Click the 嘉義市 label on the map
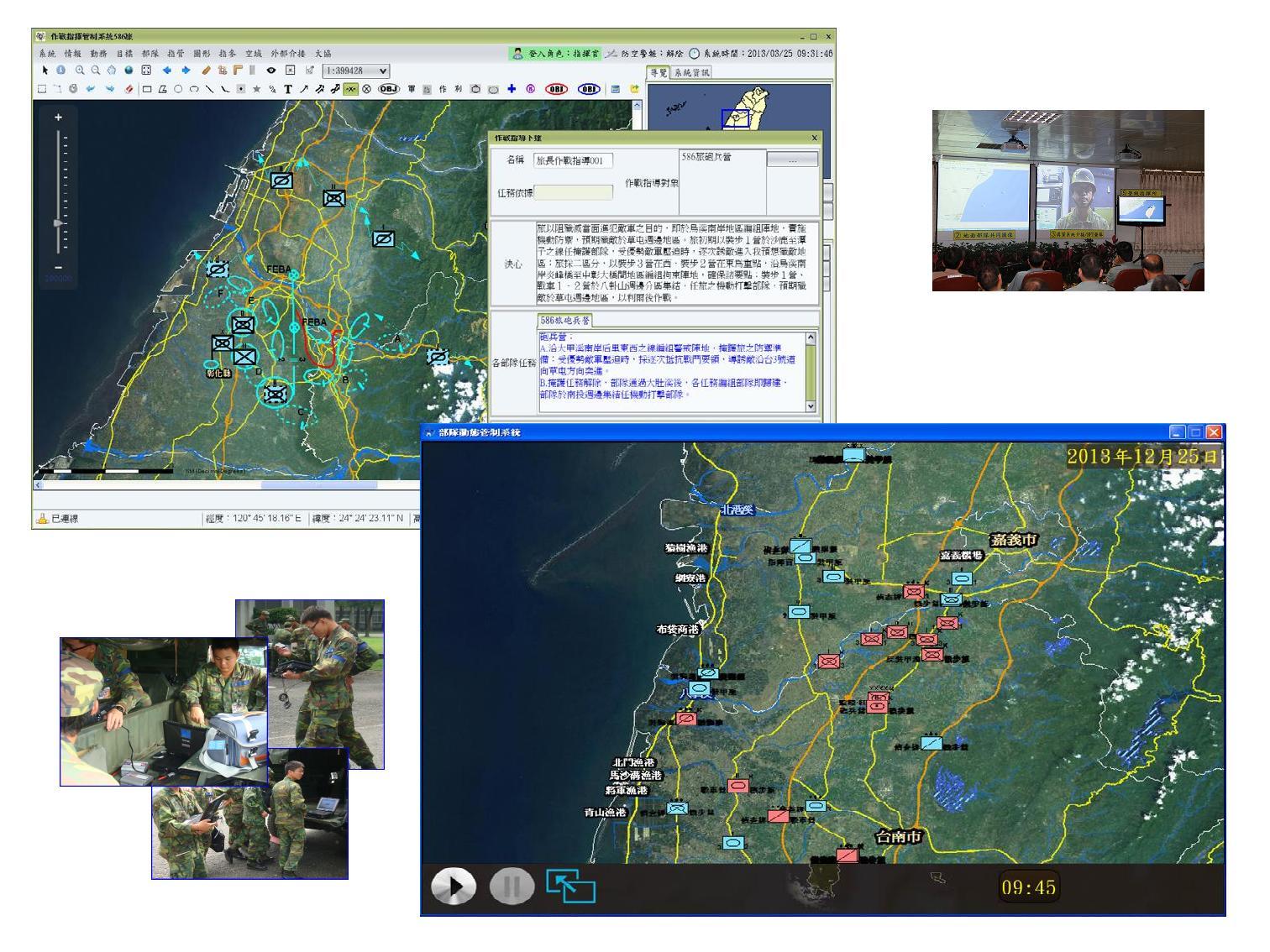Screen dimensions: 1270x952 click(x=1015, y=539)
